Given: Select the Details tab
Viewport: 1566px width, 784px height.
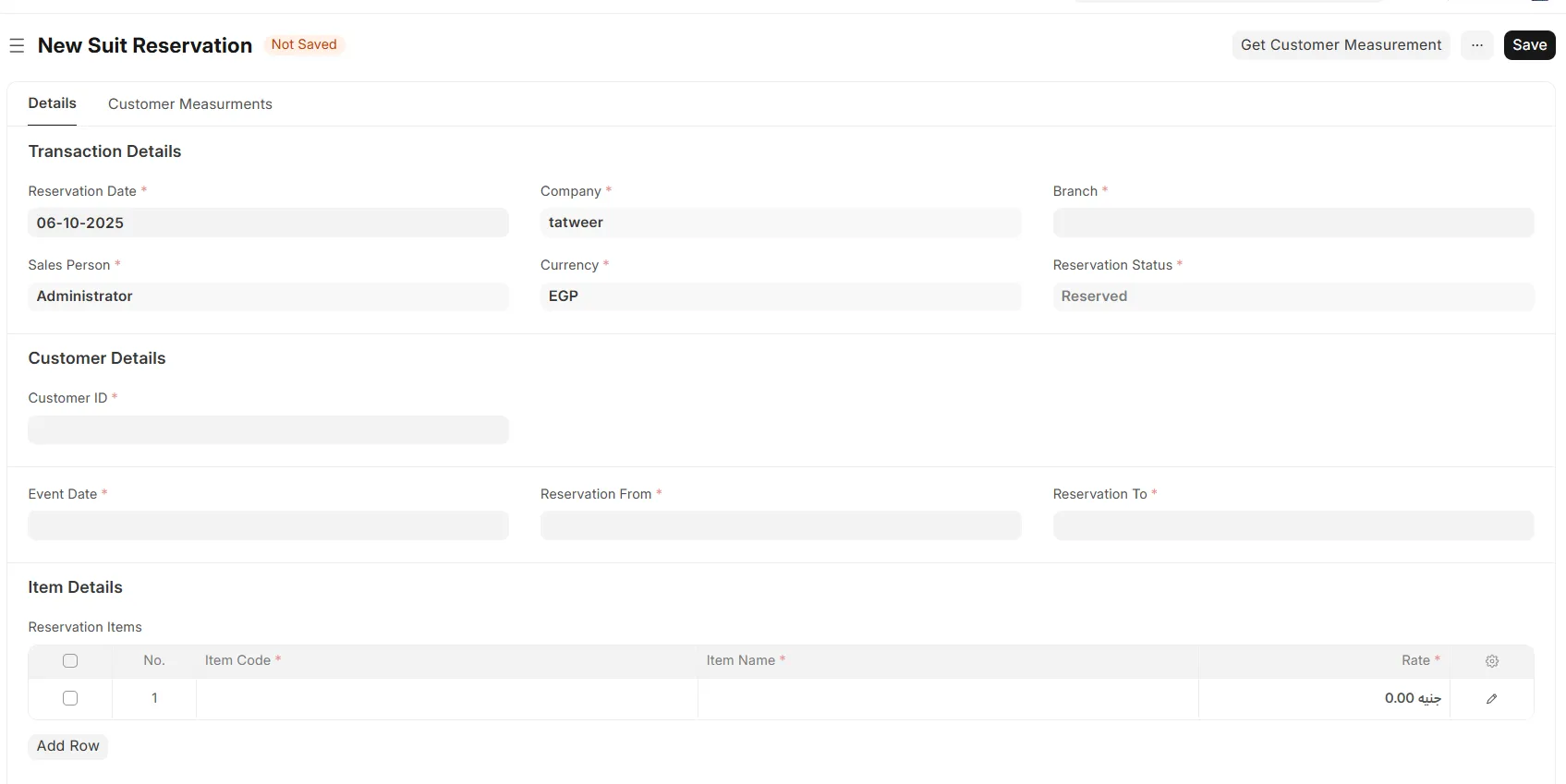Looking at the screenshot, I should (x=52, y=103).
